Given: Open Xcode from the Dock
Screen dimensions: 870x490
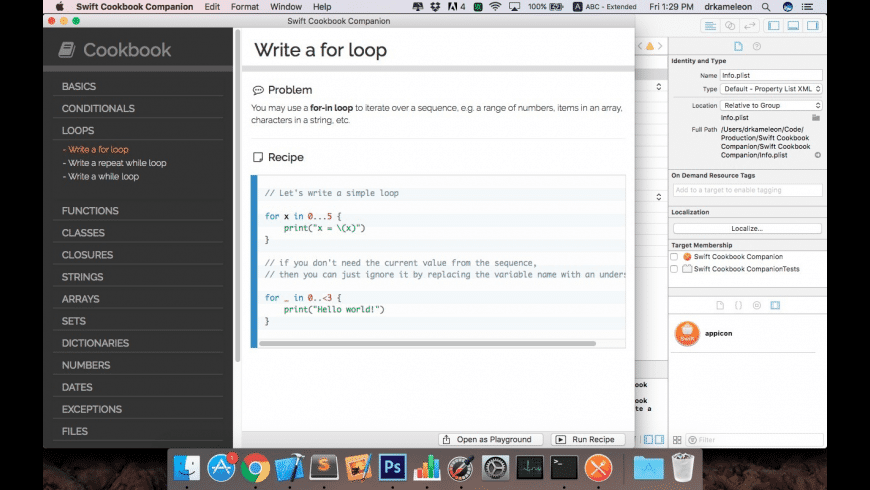Looking at the screenshot, I should tap(289, 467).
